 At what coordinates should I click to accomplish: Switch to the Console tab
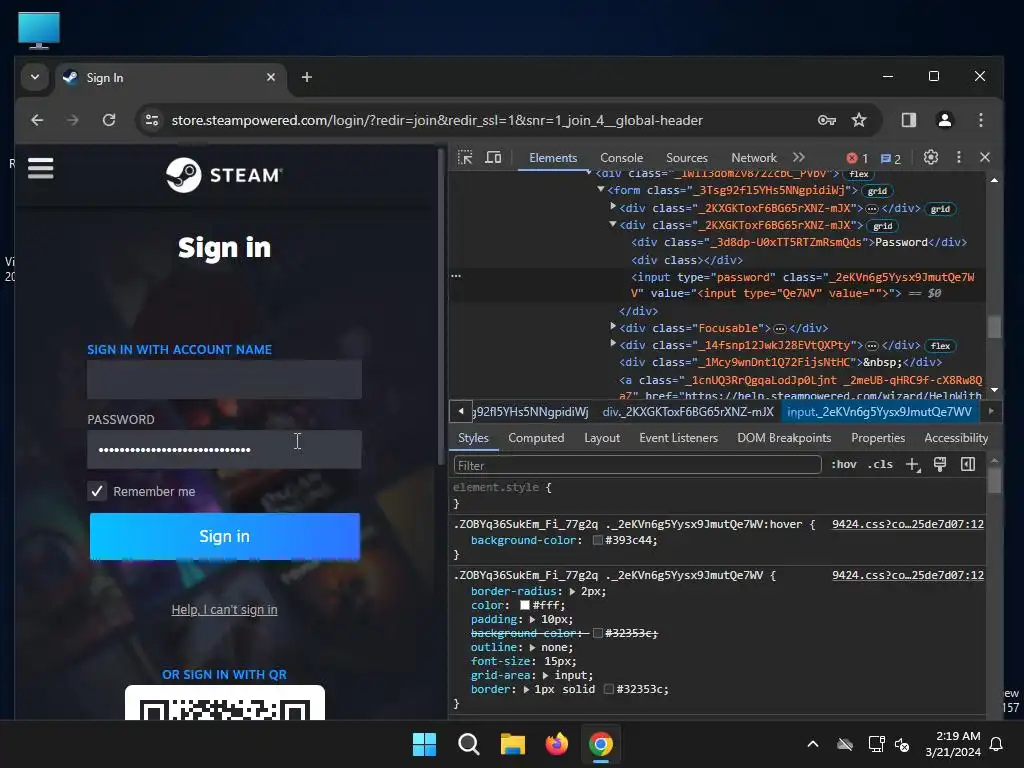click(x=621, y=158)
